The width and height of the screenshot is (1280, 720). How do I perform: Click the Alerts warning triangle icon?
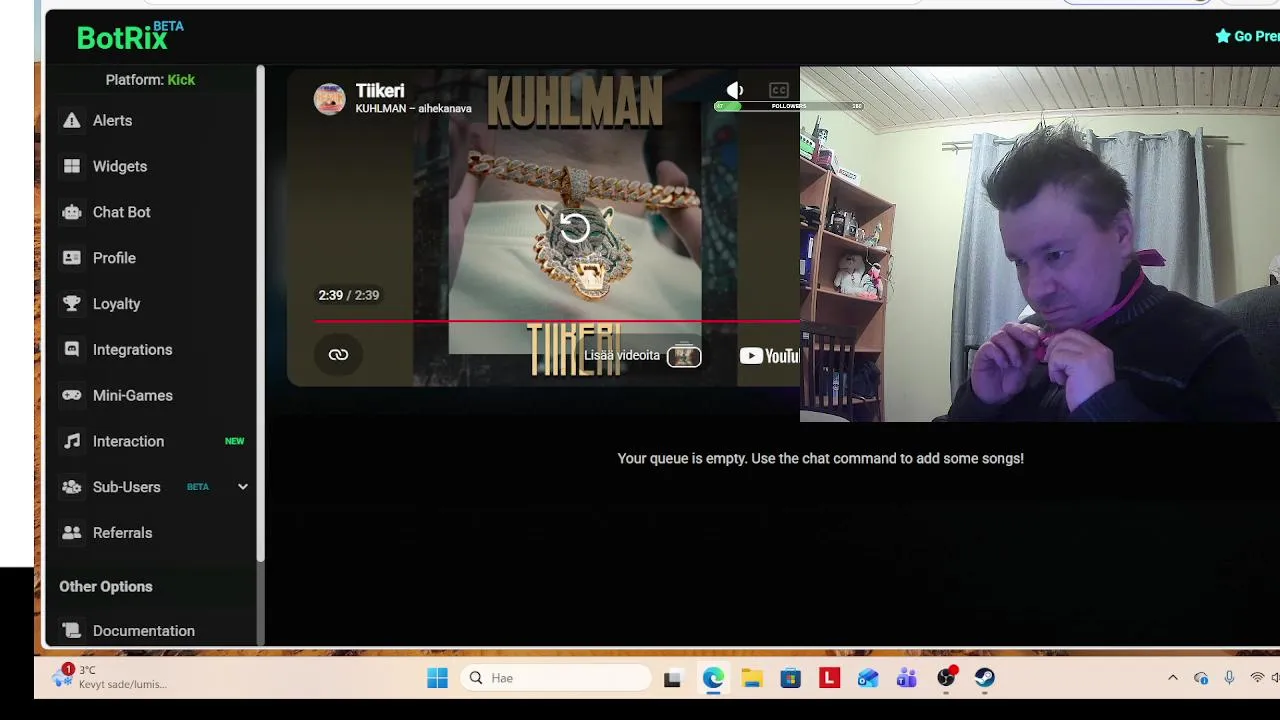72,120
